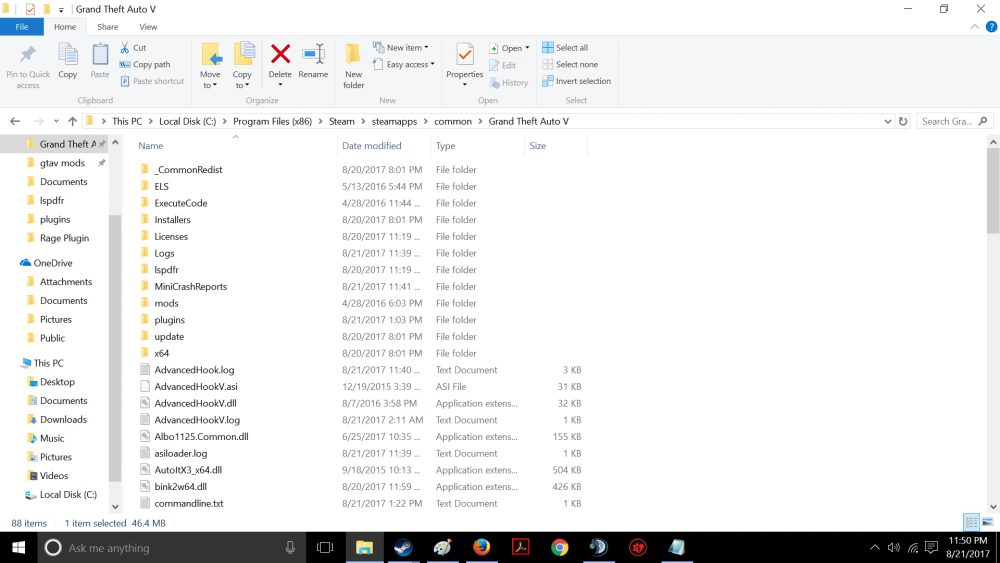Click Select none in the ribbon
The image size is (1000, 563).
coord(570,64)
